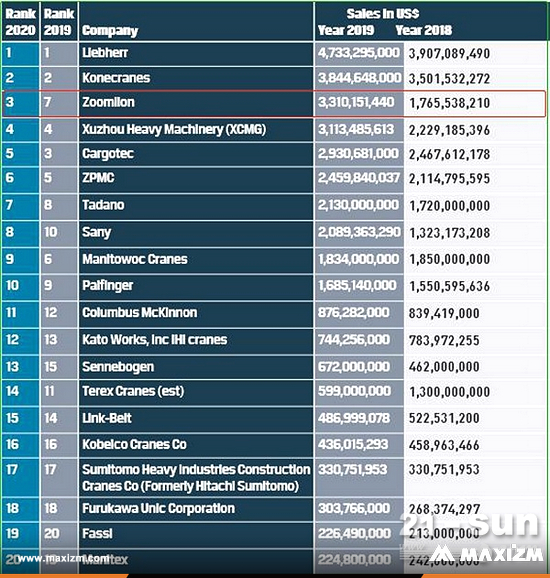Screen dimensions: 550x578
Task: Select Xuzhou Heavy Machinery (XCMG) row
Action: pyautogui.click(x=274, y=130)
